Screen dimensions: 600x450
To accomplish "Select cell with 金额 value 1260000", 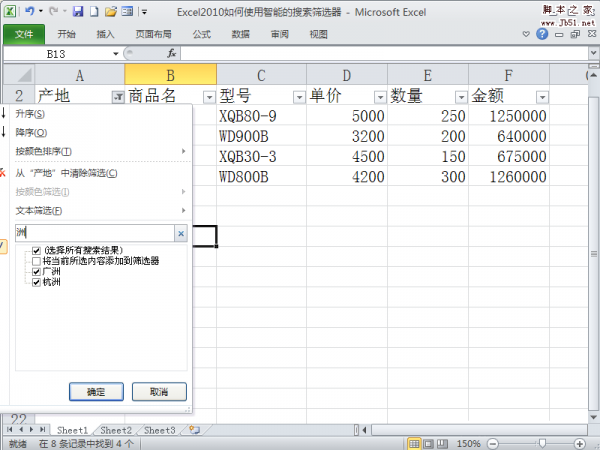I will pos(509,177).
